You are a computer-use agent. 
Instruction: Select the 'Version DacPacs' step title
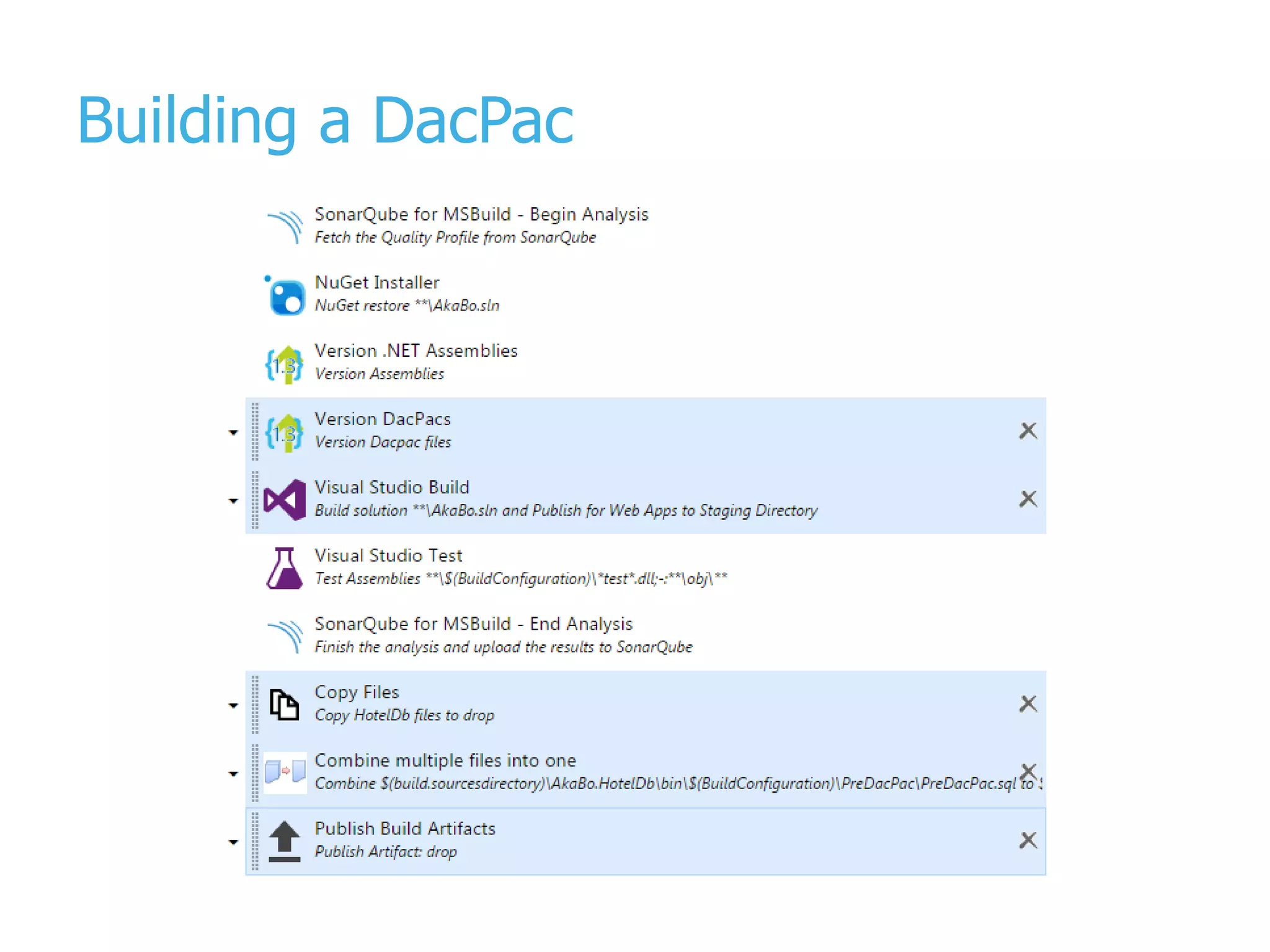(x=383, y=419)
